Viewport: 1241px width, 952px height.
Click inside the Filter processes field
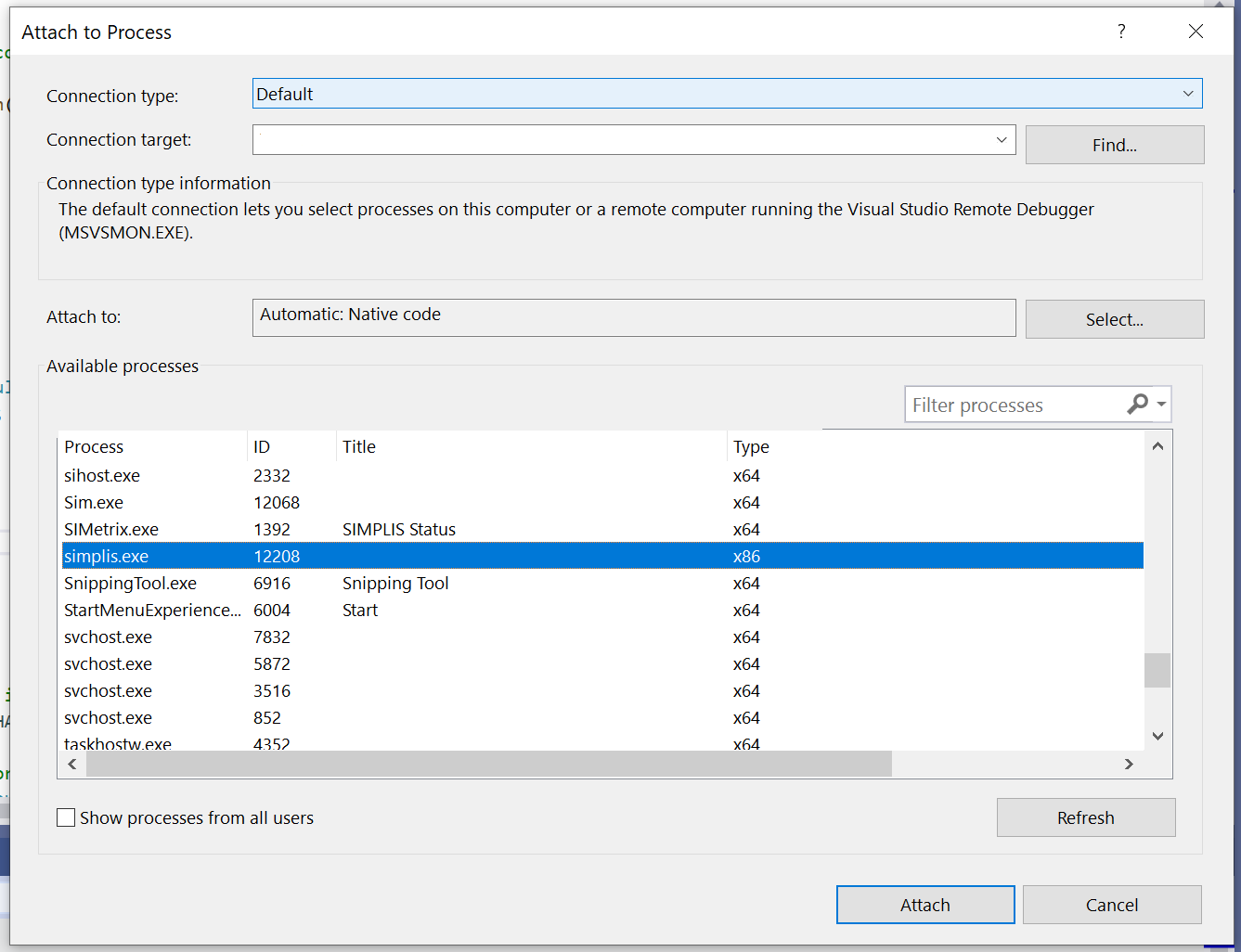(x=1012, y=405)
